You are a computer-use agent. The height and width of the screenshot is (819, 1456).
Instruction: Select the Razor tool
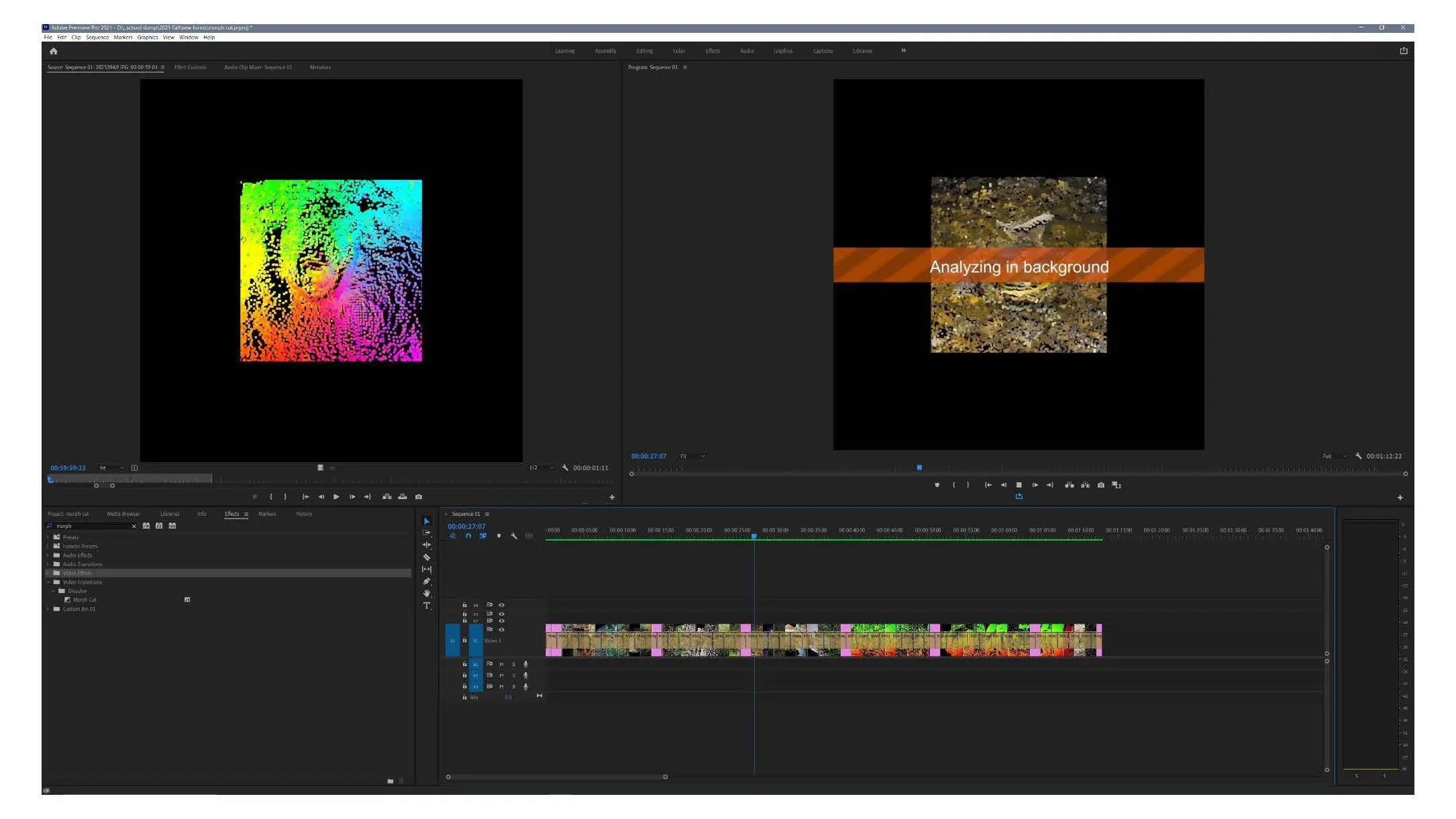427,557
